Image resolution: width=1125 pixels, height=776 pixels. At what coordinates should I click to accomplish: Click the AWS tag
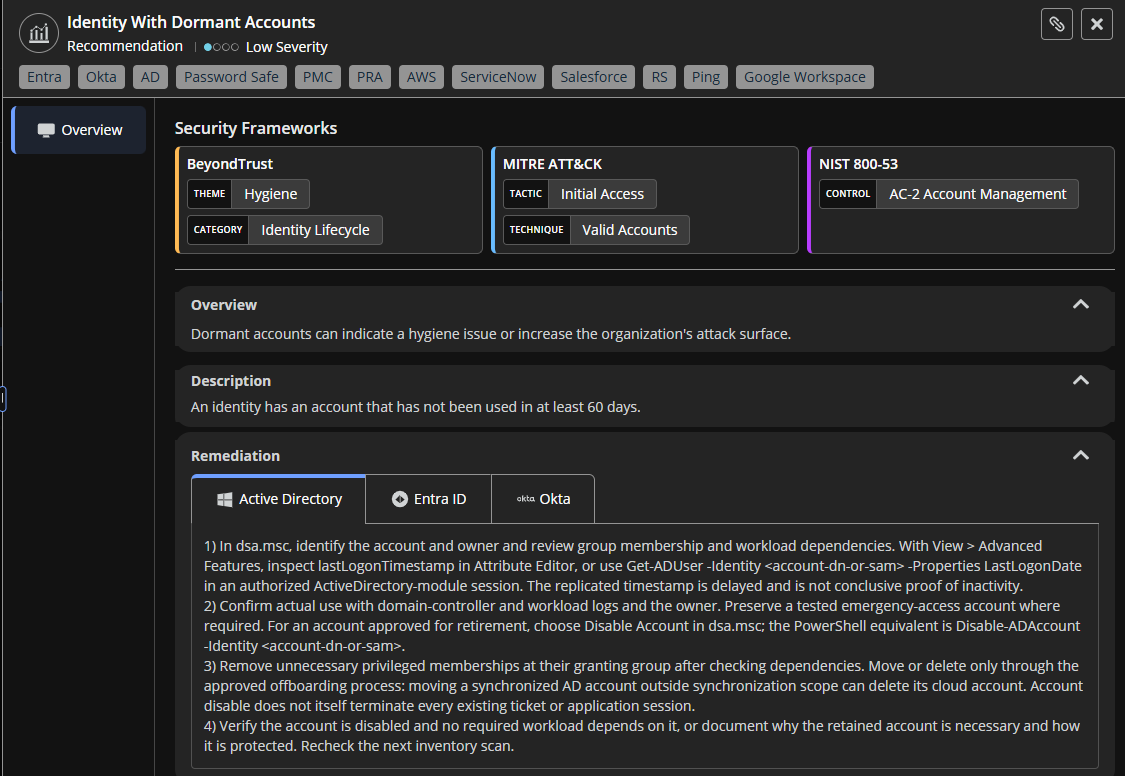click(421, 77)
